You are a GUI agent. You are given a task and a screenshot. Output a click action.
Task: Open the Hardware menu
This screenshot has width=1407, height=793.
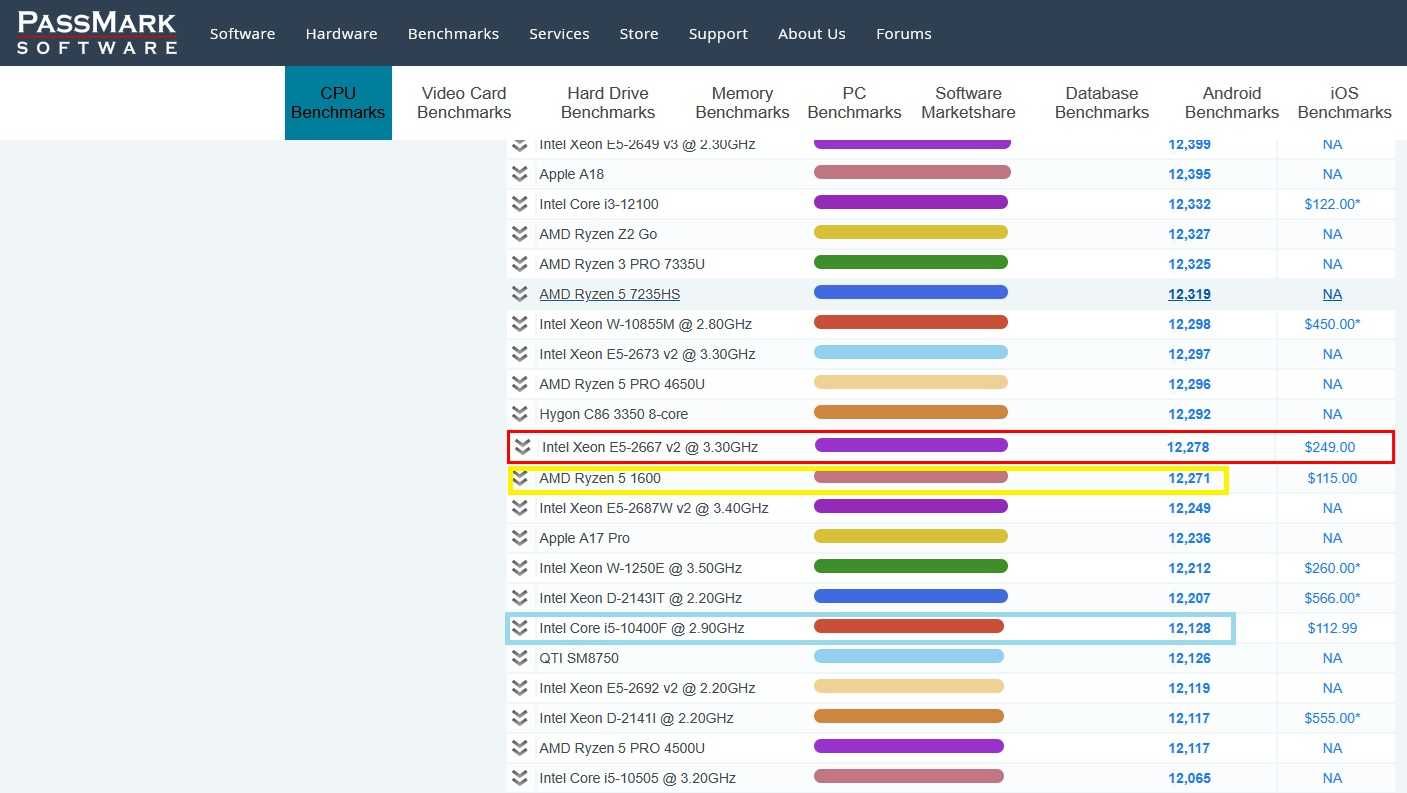point(341,34)
